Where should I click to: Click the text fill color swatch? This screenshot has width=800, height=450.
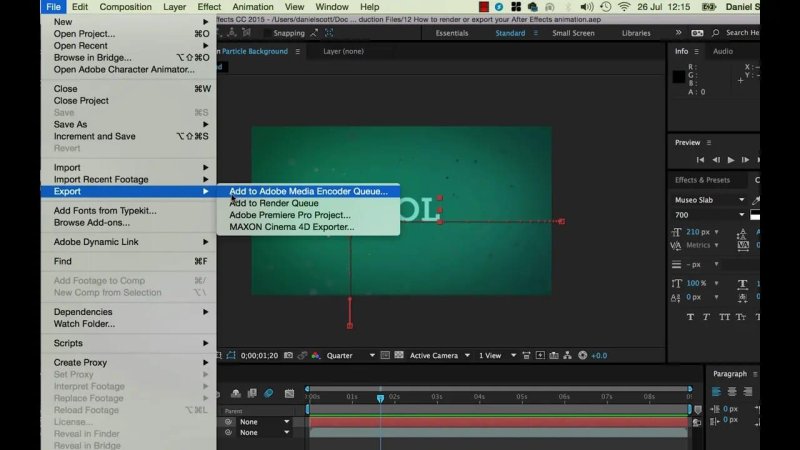pos(755,215)
